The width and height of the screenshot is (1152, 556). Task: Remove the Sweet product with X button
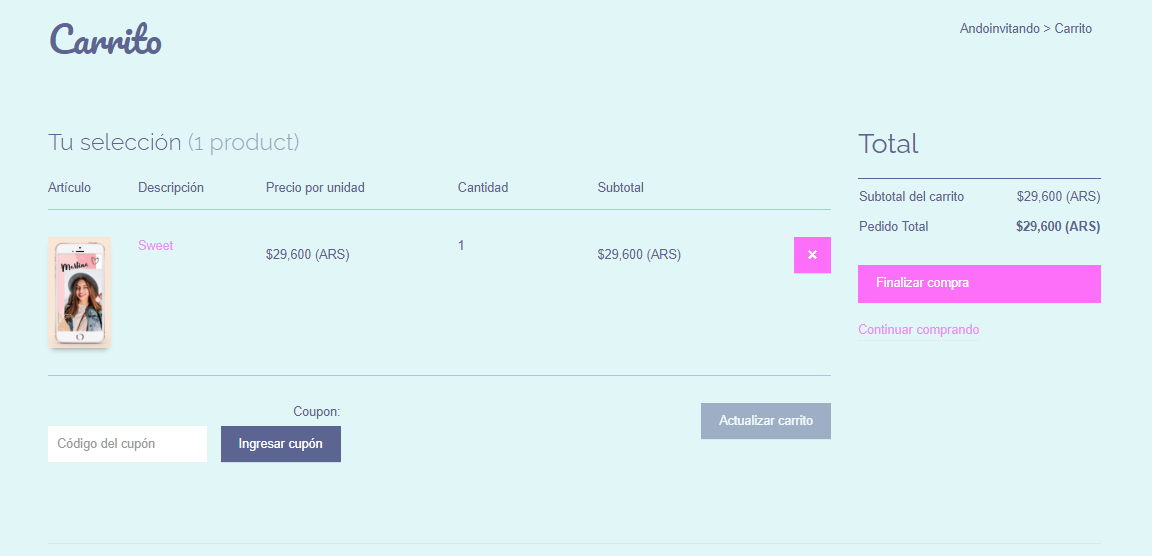(x=812, y=255)
